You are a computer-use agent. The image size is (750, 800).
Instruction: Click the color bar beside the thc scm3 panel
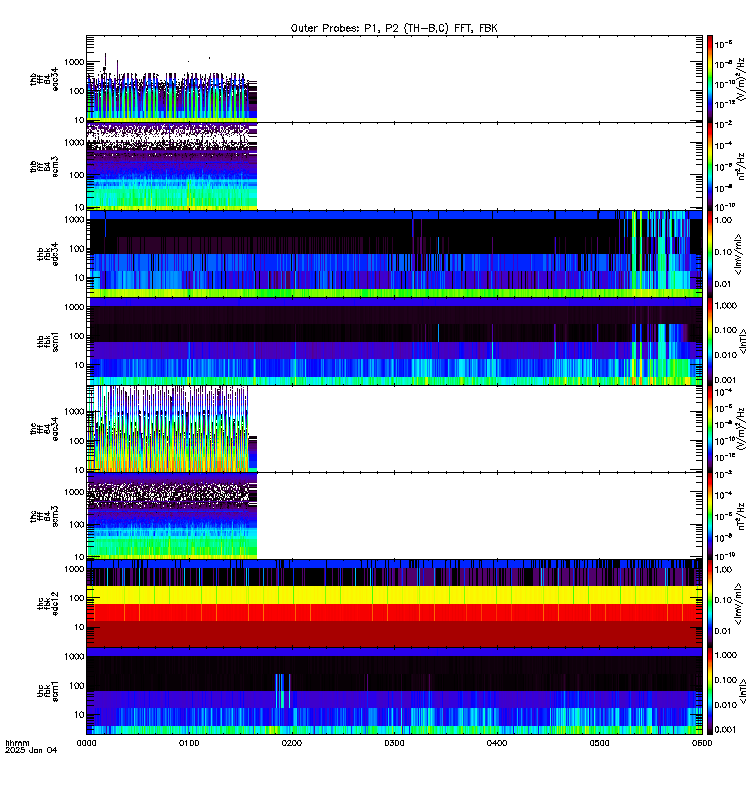(710, 516)
